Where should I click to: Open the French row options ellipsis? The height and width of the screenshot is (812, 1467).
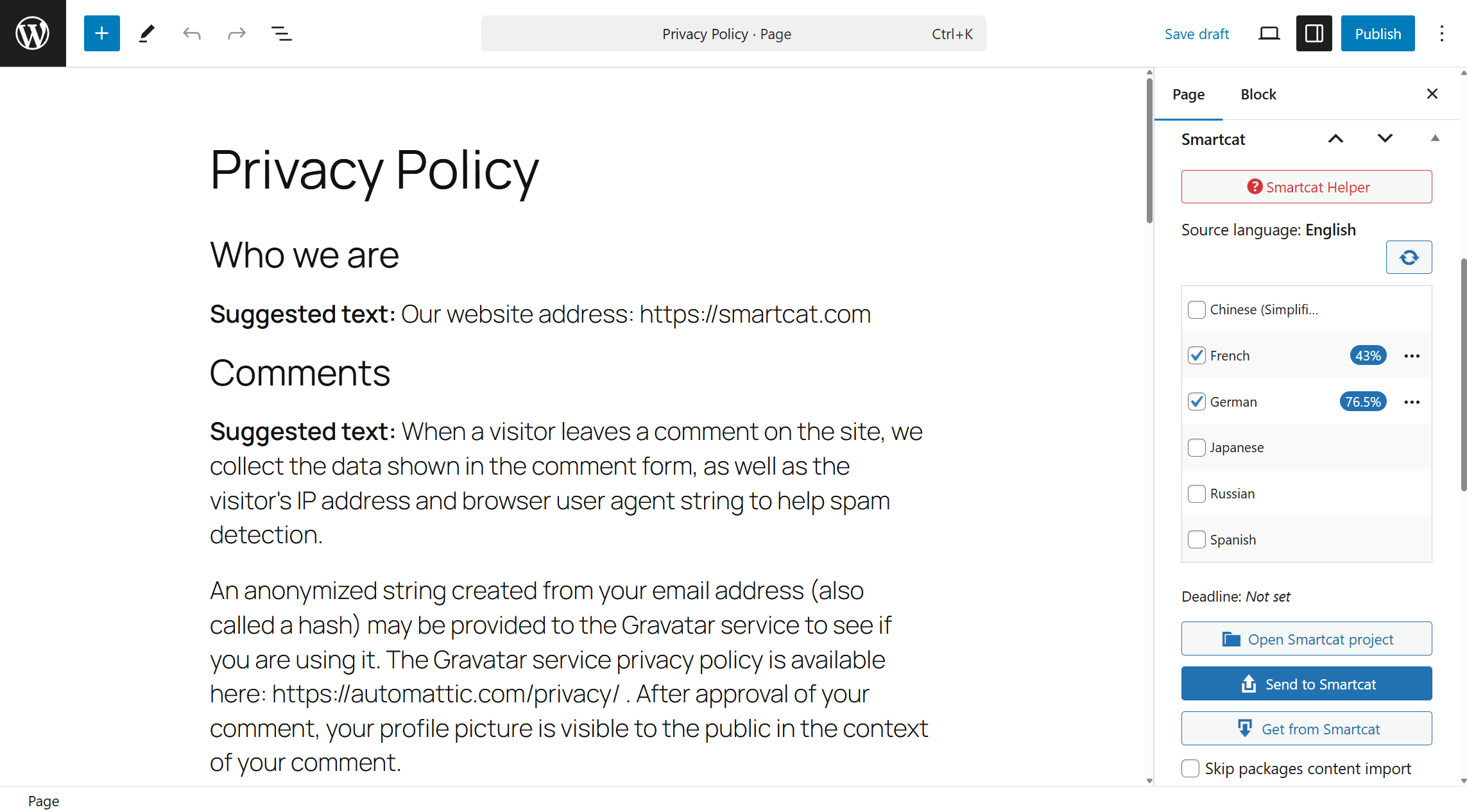point(1412,355)
